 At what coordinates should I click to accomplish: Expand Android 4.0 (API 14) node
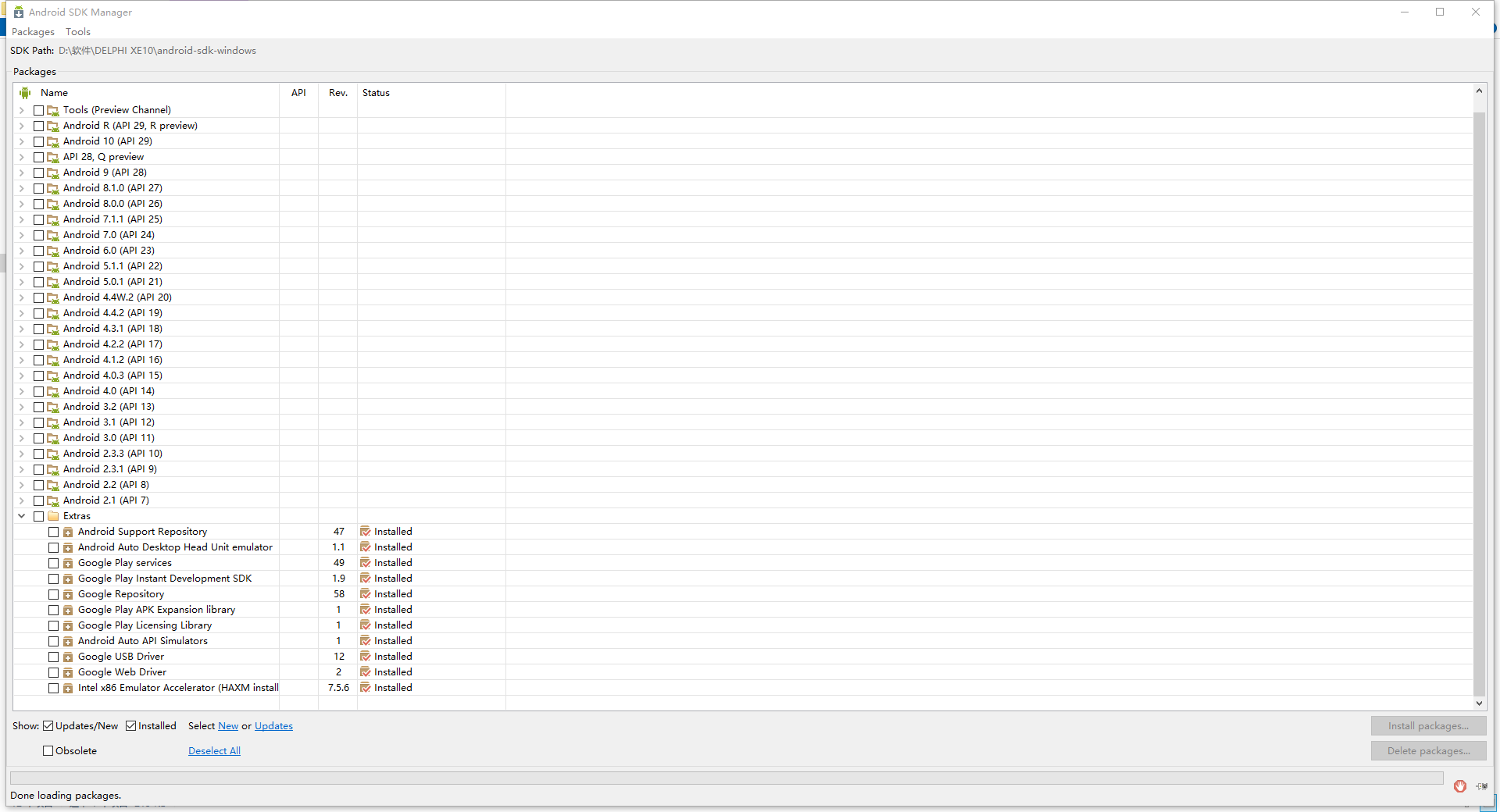point(22,391)
